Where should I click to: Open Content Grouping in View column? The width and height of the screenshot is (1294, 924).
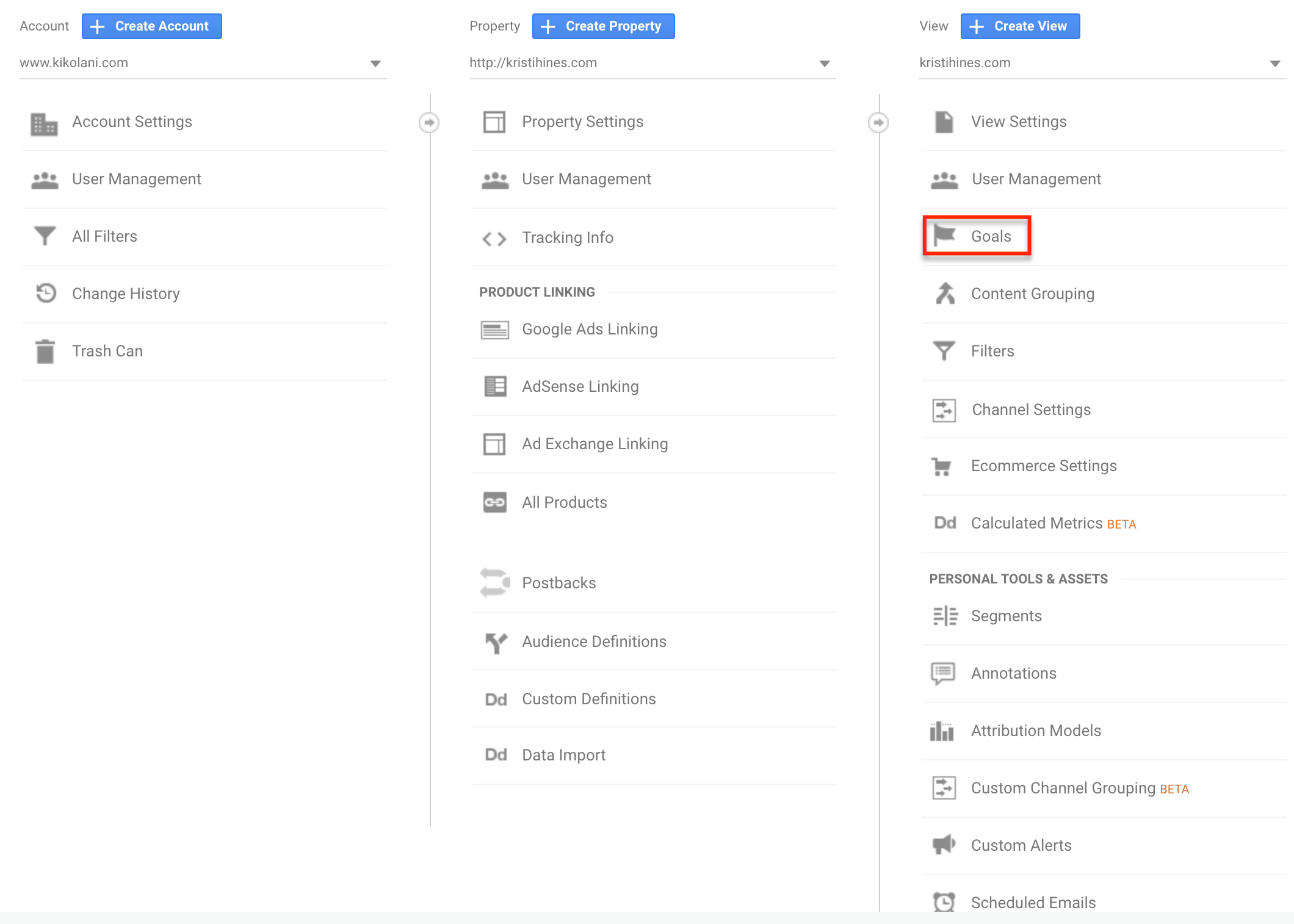click(x=1033, y=293)
